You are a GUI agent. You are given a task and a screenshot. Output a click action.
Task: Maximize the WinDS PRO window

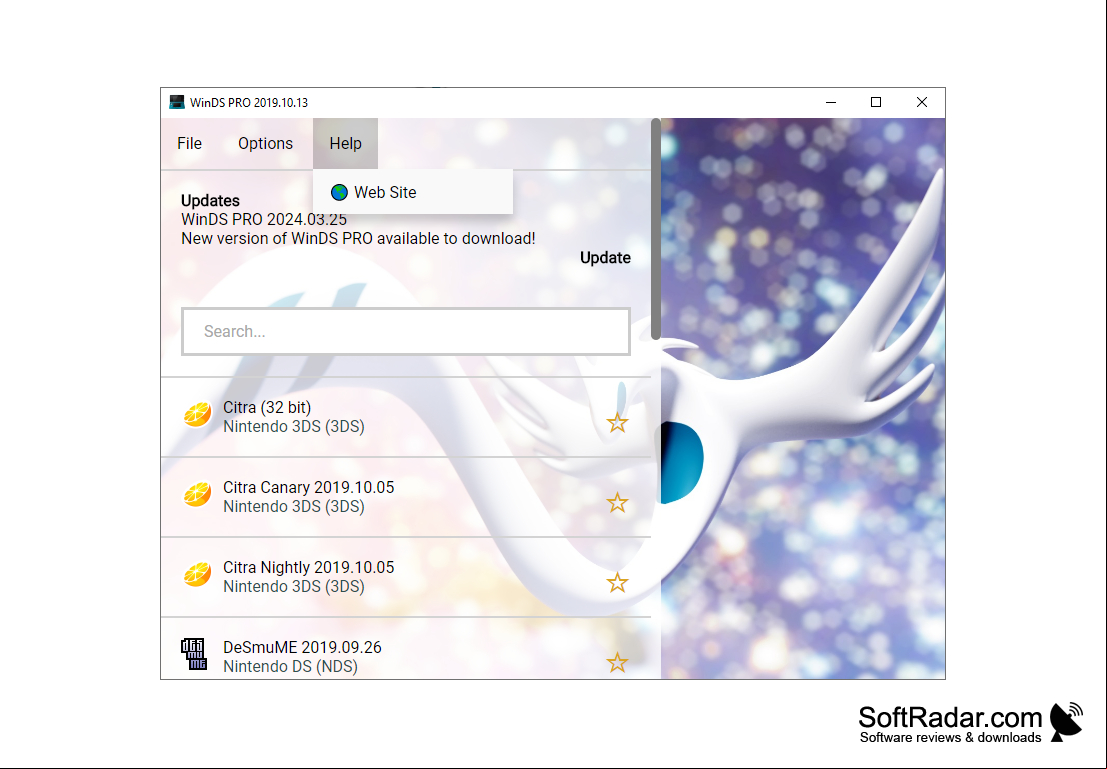point(876,102)
